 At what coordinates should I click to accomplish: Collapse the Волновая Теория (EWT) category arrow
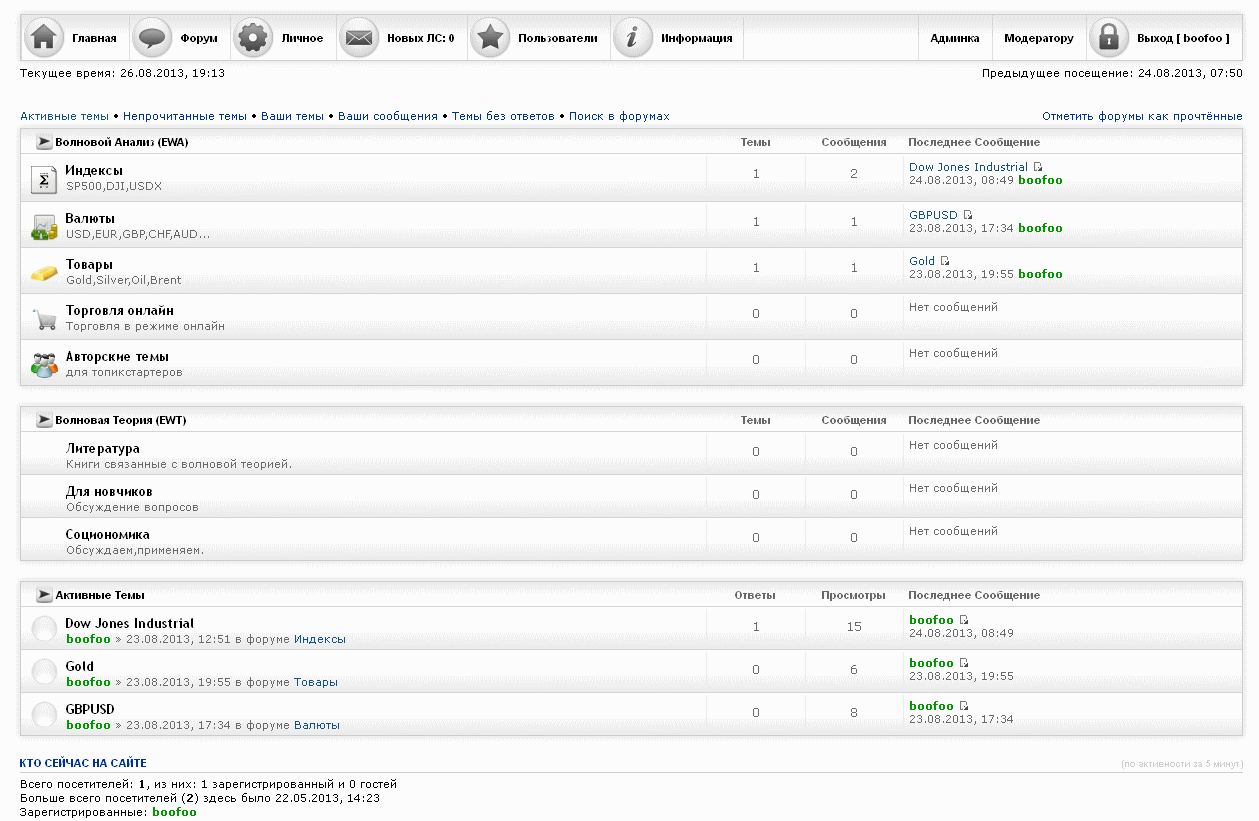tap(44, 420)
